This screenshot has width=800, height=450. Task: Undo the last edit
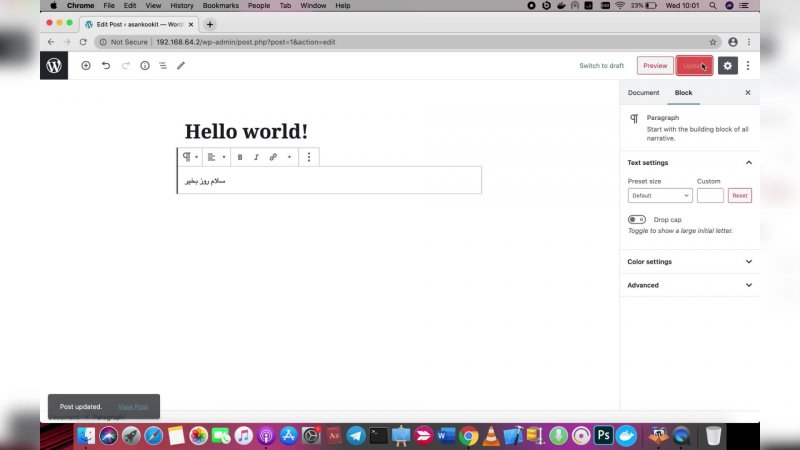106,66
